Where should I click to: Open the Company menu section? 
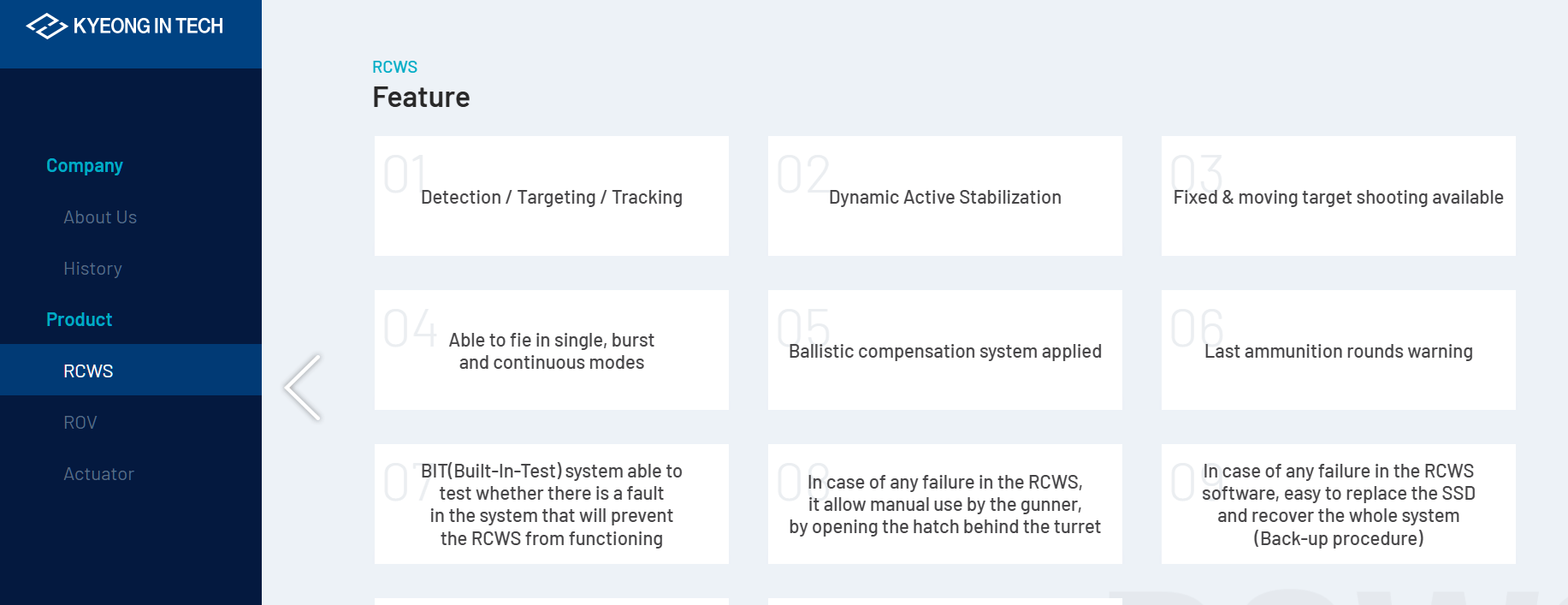[x=85, y=165]
